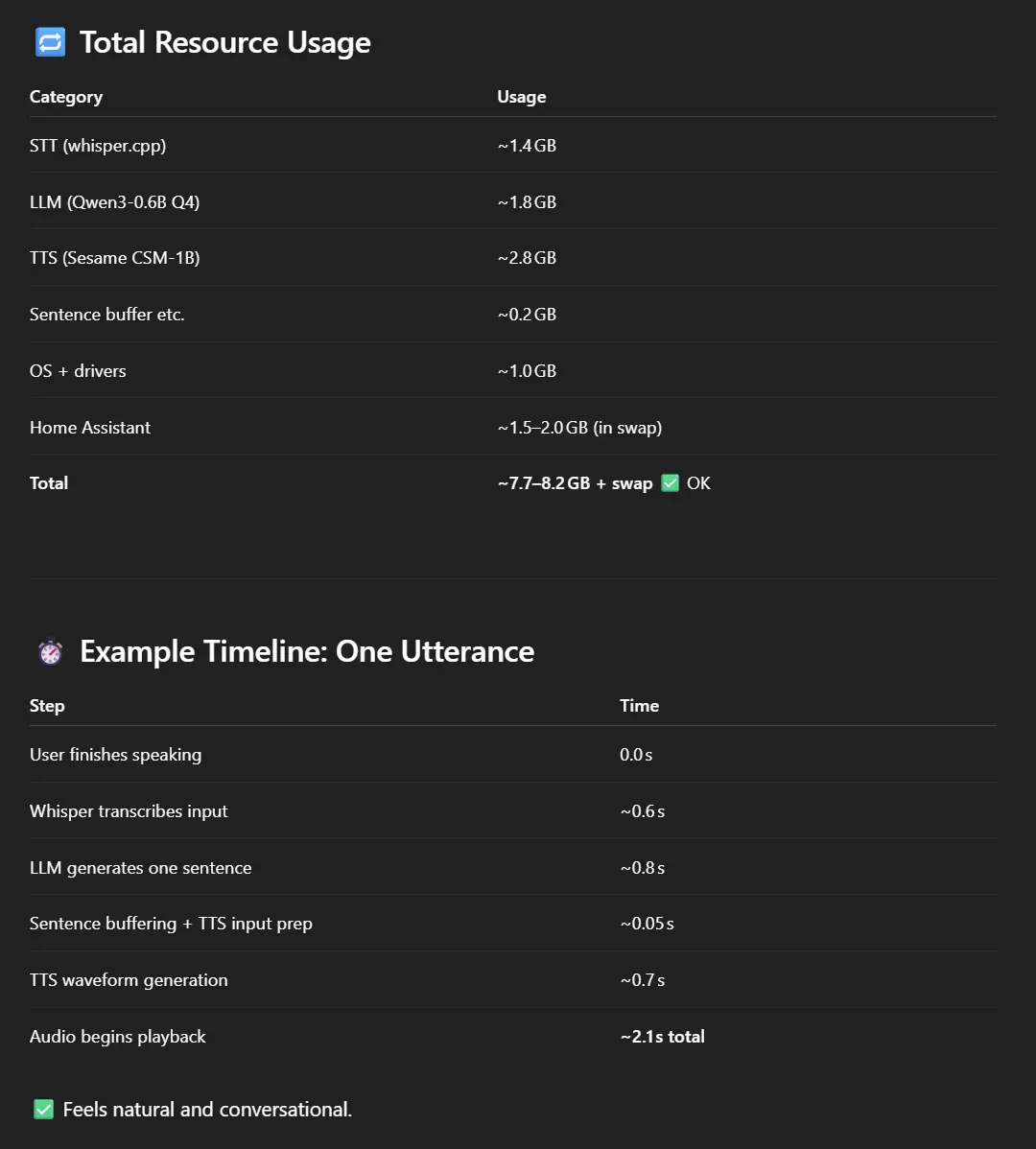Click the ~2.1s total time value
The image size is (1036, 1149).
[x=662, y=1036]
